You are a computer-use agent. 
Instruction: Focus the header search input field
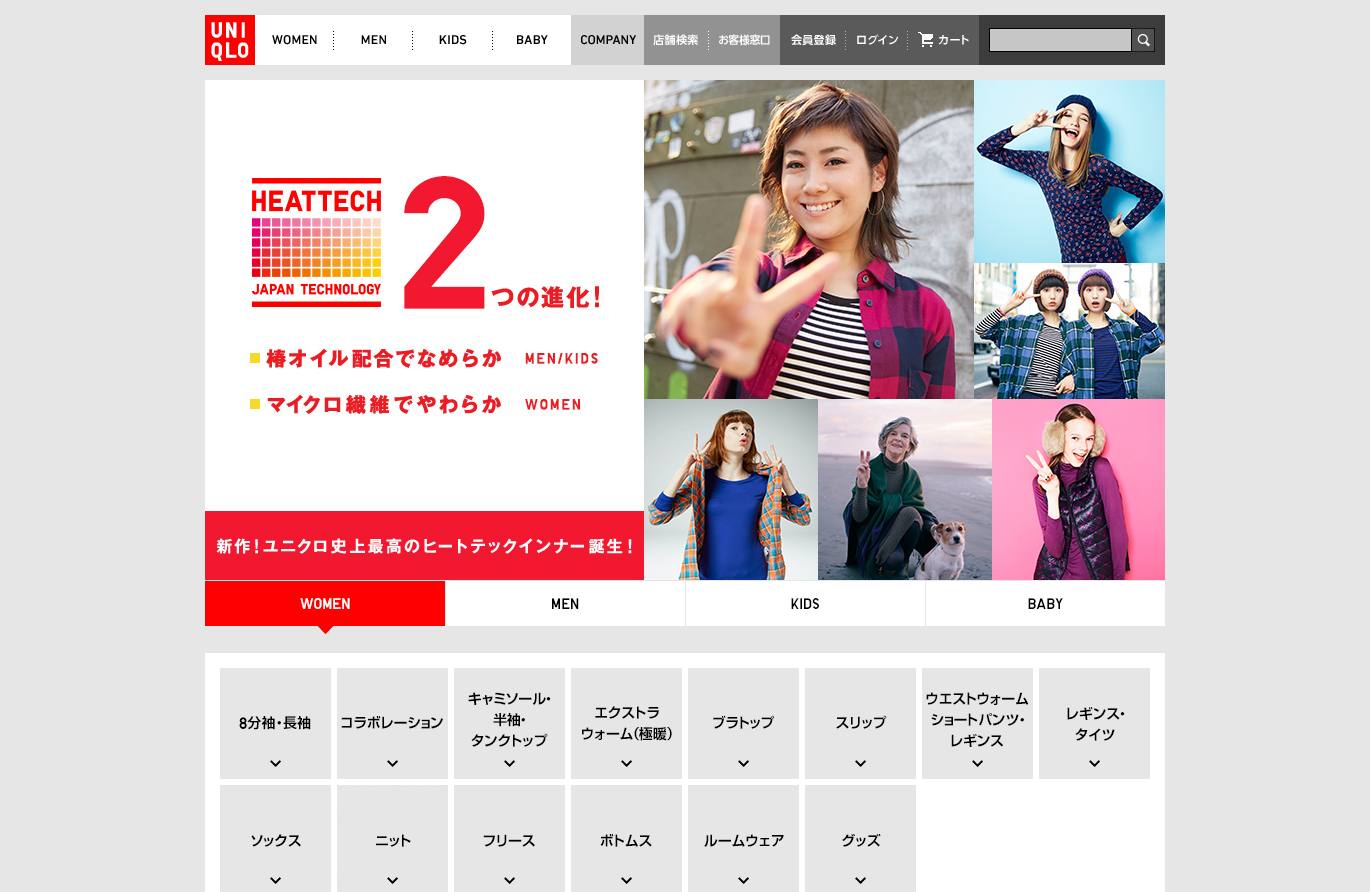coord(1060,40)
